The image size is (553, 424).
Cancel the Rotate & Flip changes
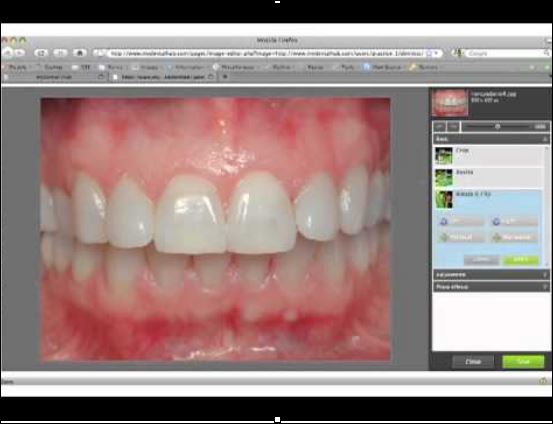tap(481, 260)
